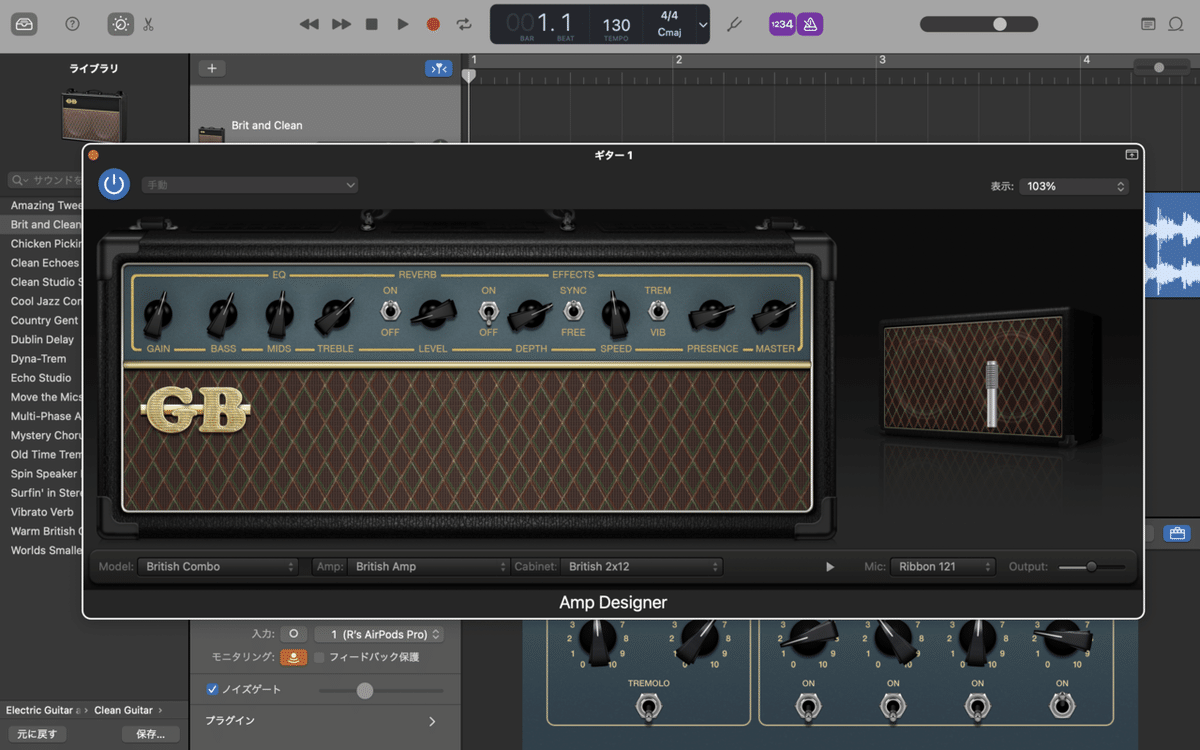This screenshot has height=750, width=1200.
Task: Select Dublin Delay preset
Action: tap(42, 340)
